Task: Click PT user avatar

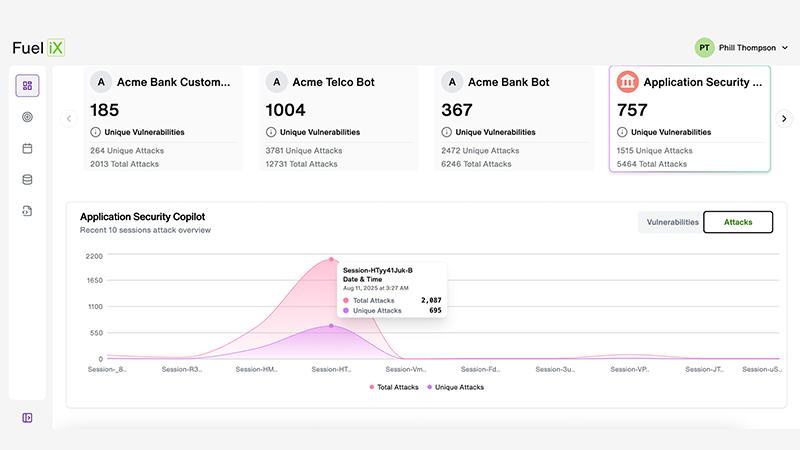Action: (705, 48)
